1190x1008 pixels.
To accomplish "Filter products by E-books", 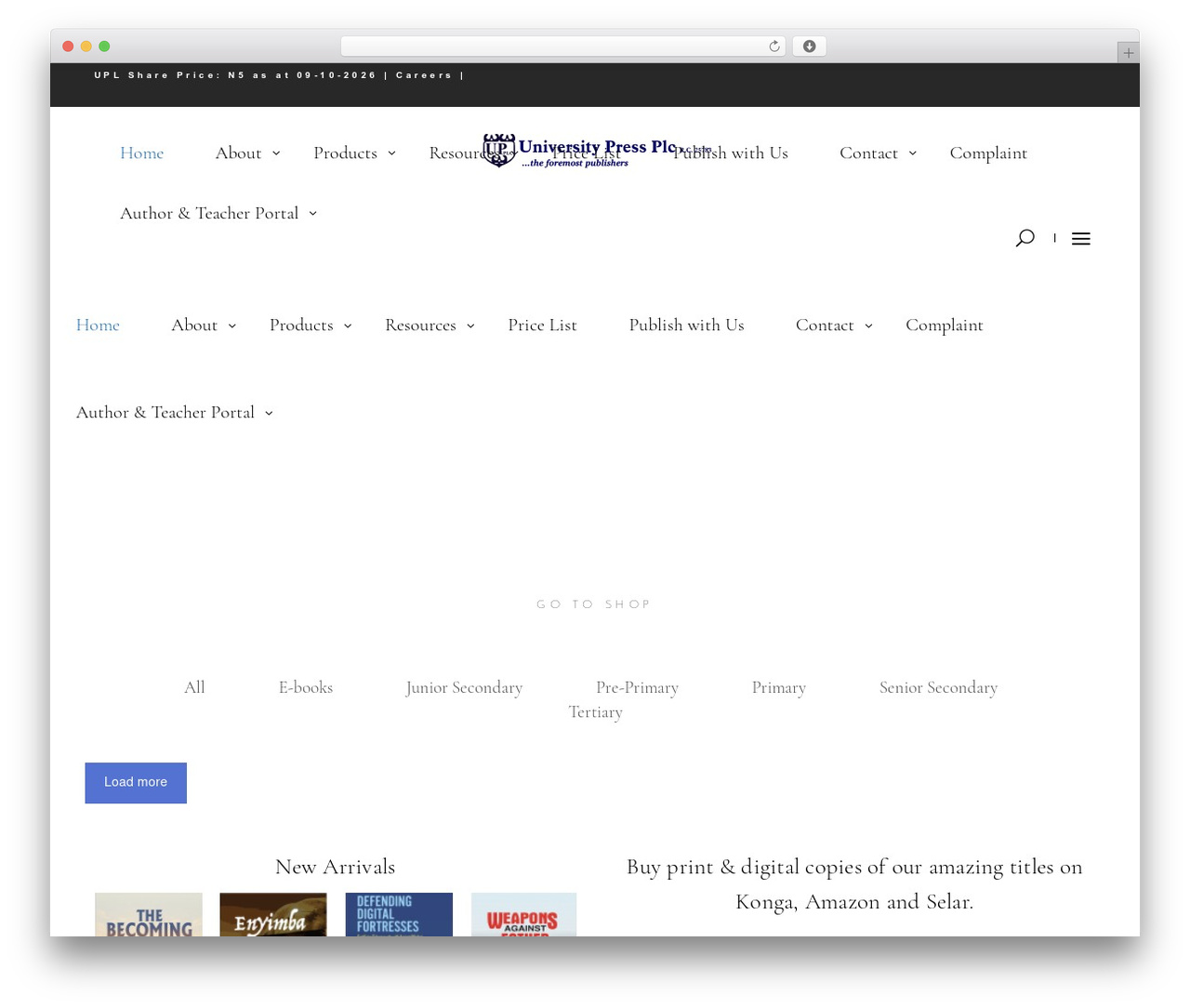I will pos(306,687).
